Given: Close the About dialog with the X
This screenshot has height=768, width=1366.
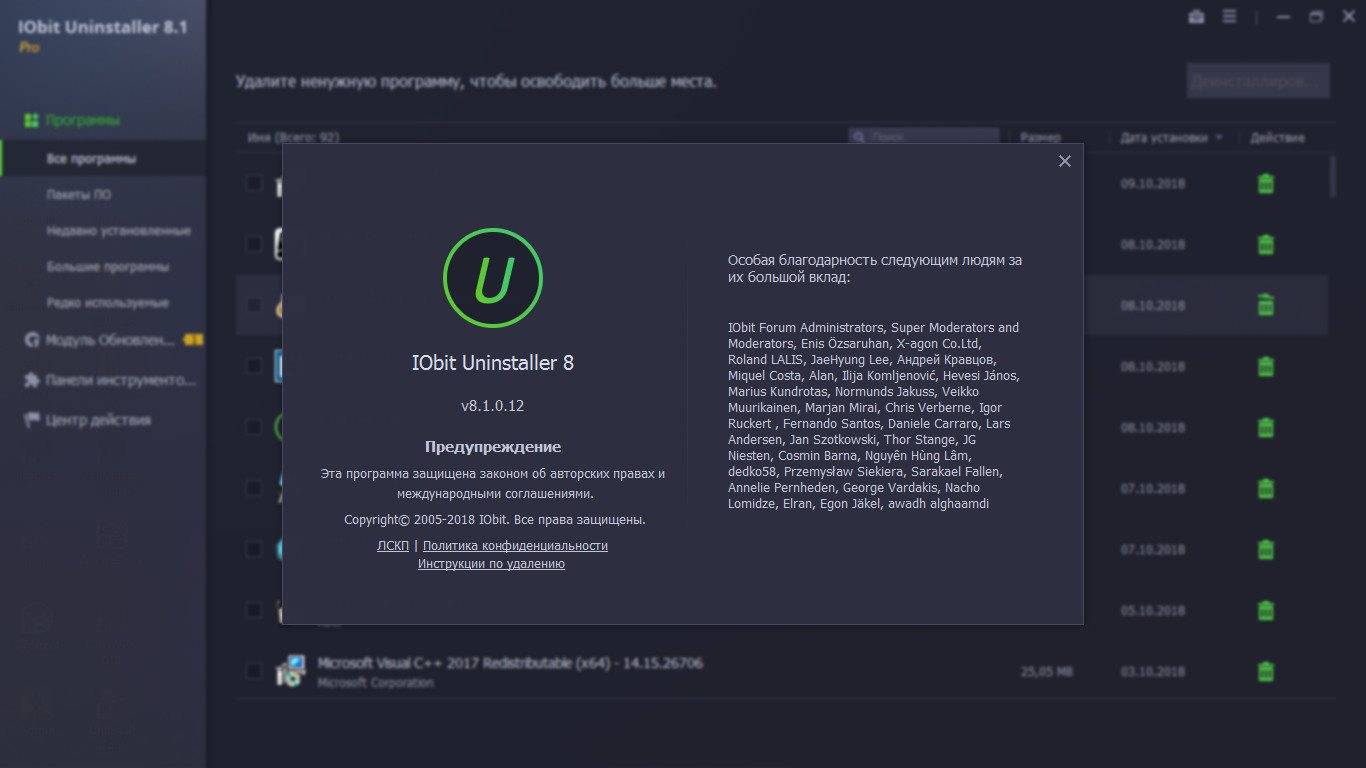Looking at the screenshot, I should point(1065,161).
